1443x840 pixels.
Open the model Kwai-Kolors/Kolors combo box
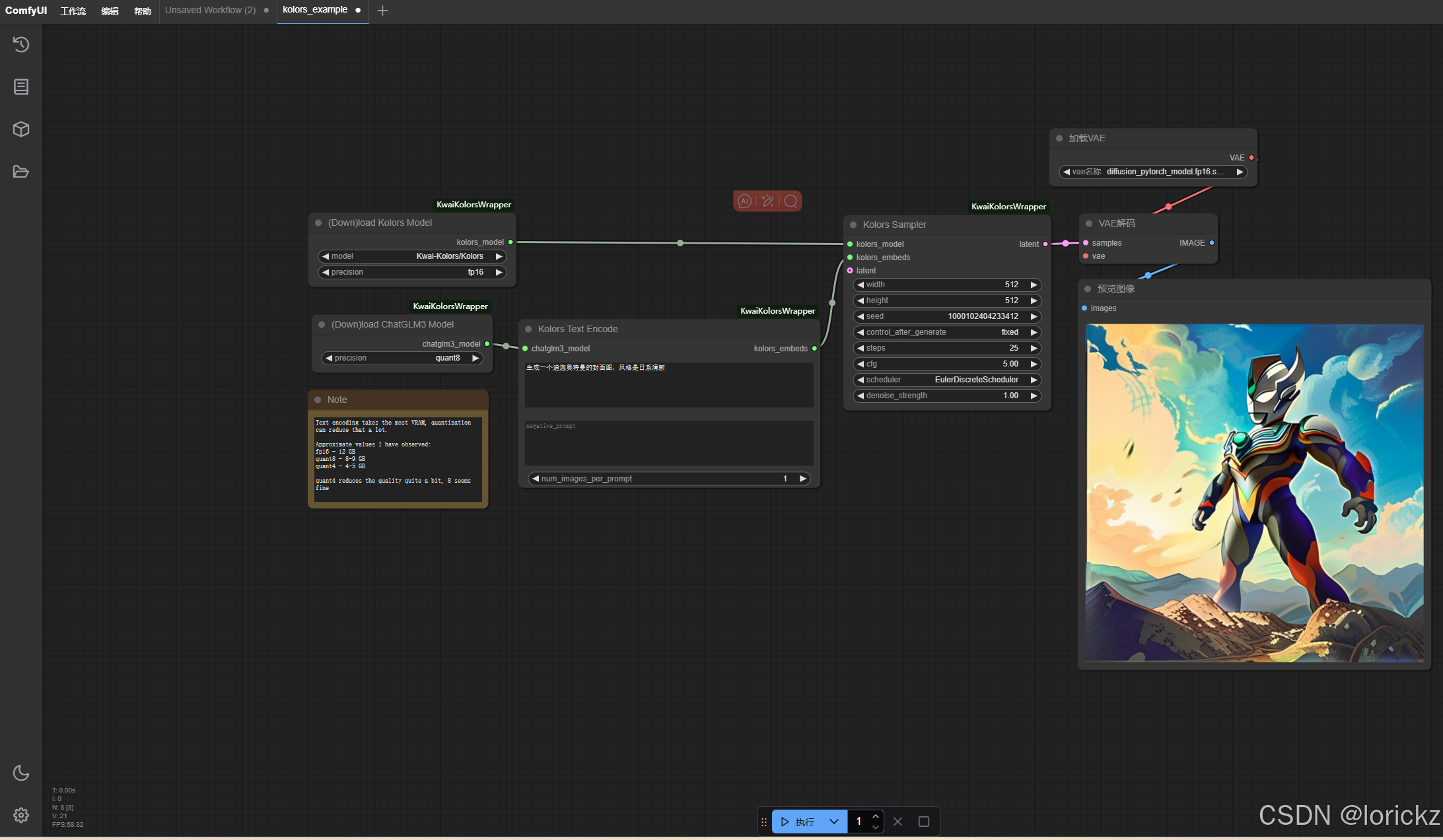(412, 256)
